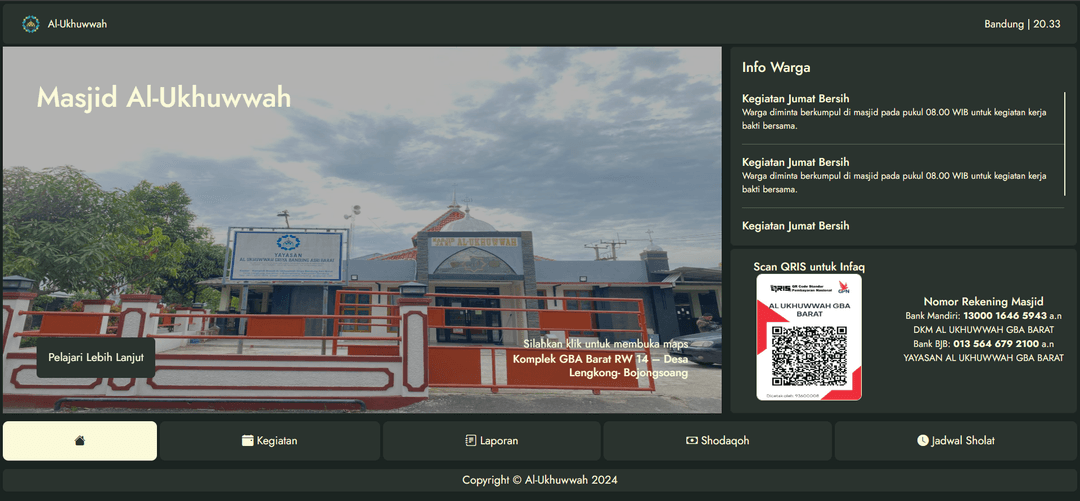Viewport: 1080px width, 501px height.
Task: Click DKM AL UKHUWWAH GBA BARAT text
Action: click(x=983, y=329)
